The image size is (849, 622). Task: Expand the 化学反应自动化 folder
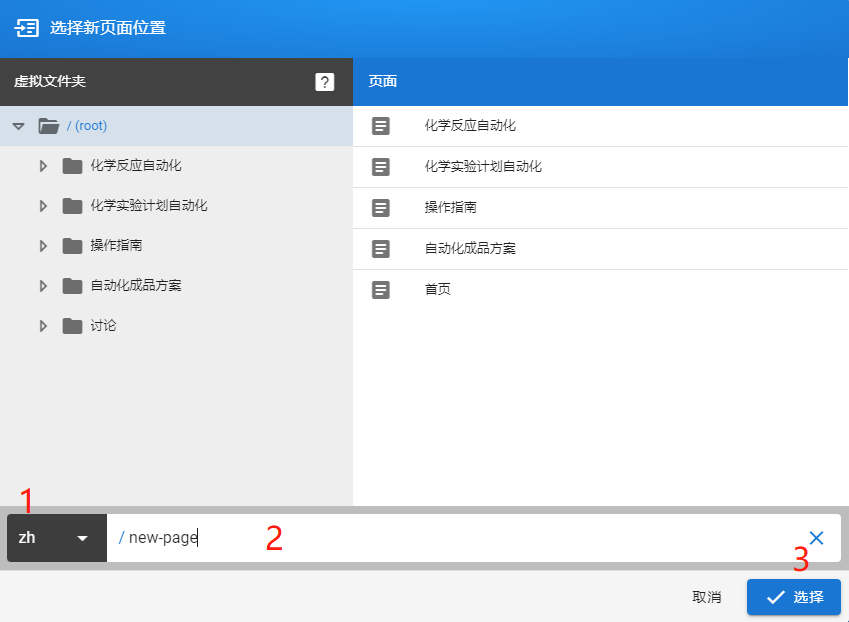click(43, 165)
